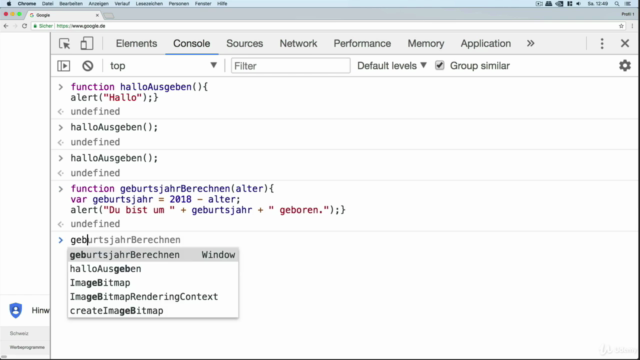This screenshot has height=360, width=640.
Task: Choose halloAusgeben autocomplete suggestion
Action: point(153,269)
